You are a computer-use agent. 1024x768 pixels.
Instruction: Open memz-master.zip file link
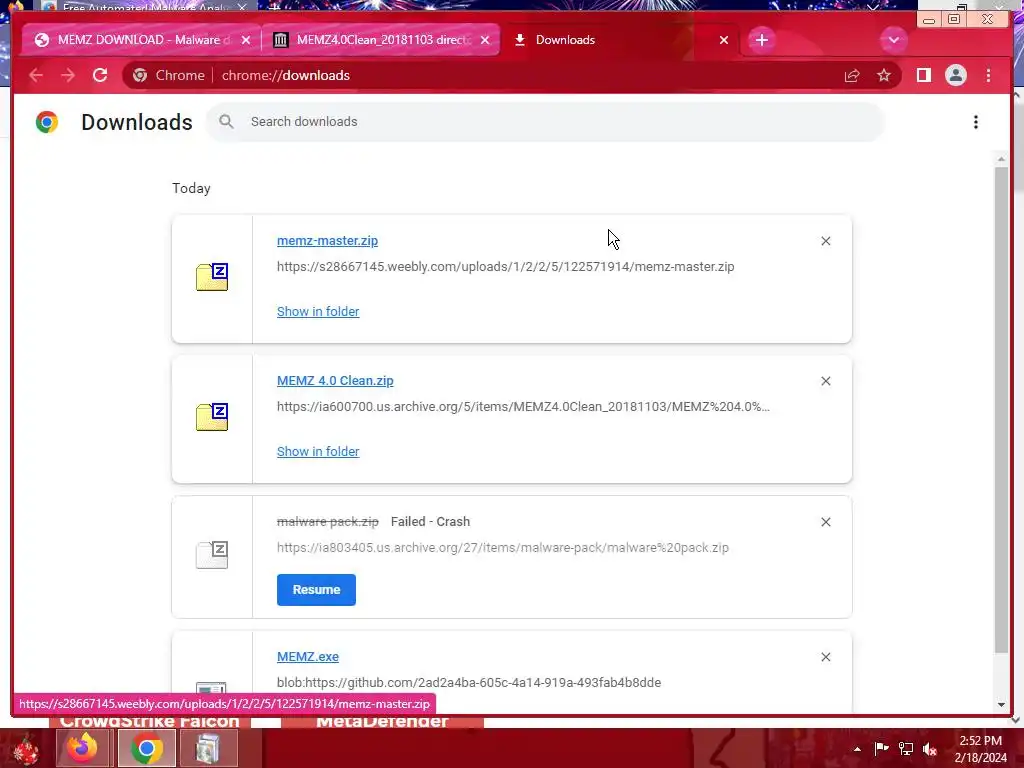pos(327,240)
